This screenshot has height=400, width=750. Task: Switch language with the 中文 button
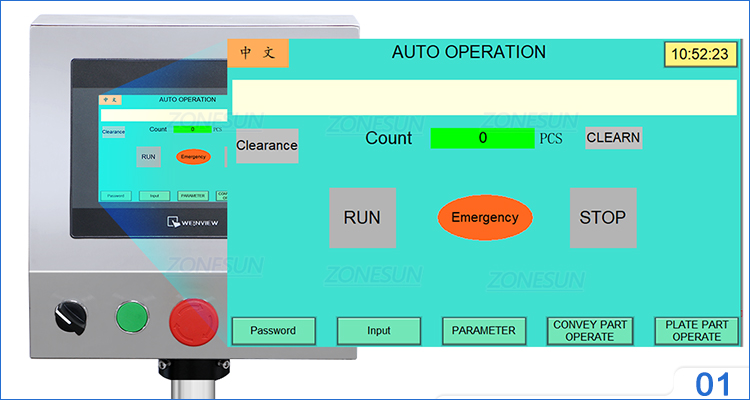coord(258,53)
